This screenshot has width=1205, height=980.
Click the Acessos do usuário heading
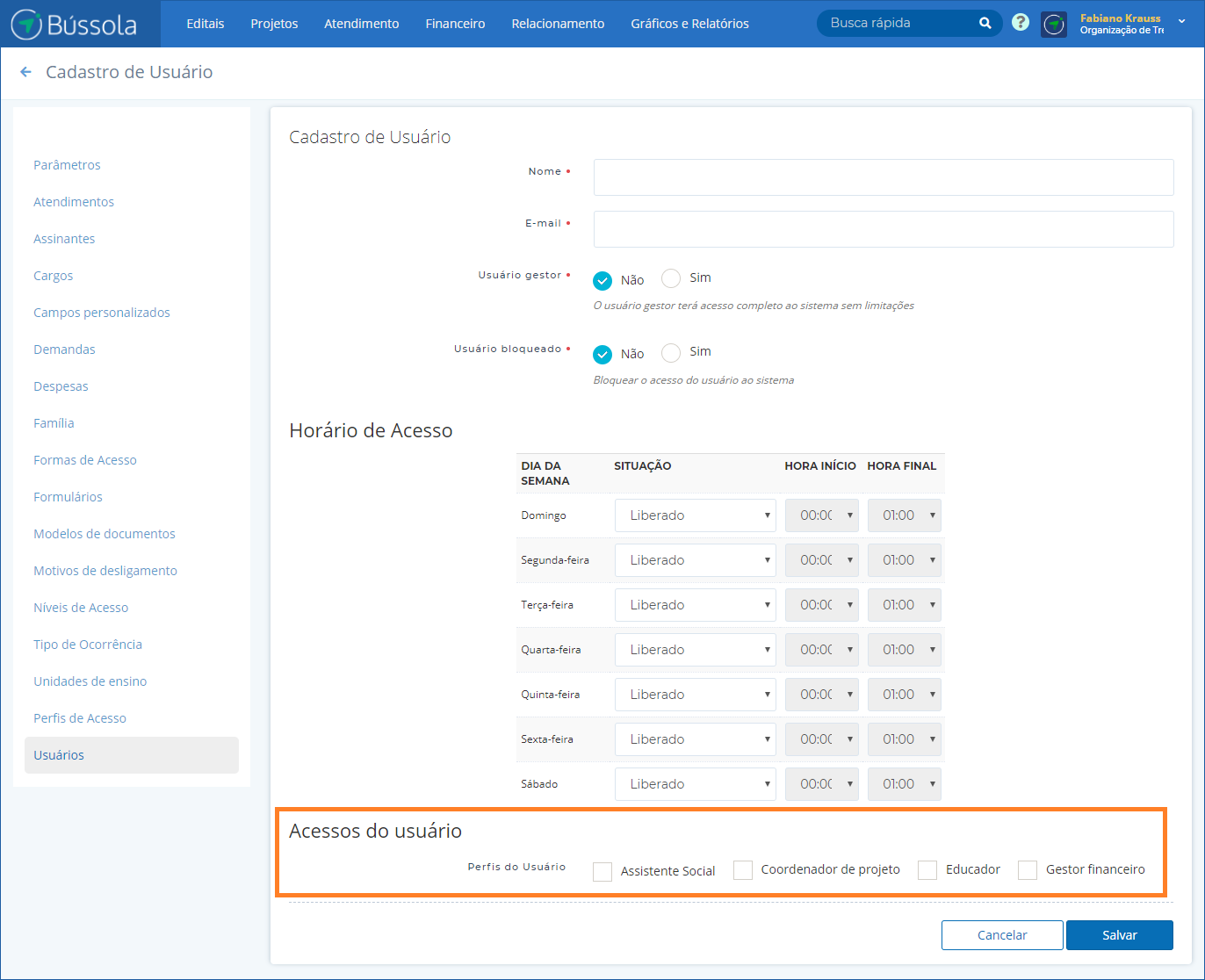375,831
